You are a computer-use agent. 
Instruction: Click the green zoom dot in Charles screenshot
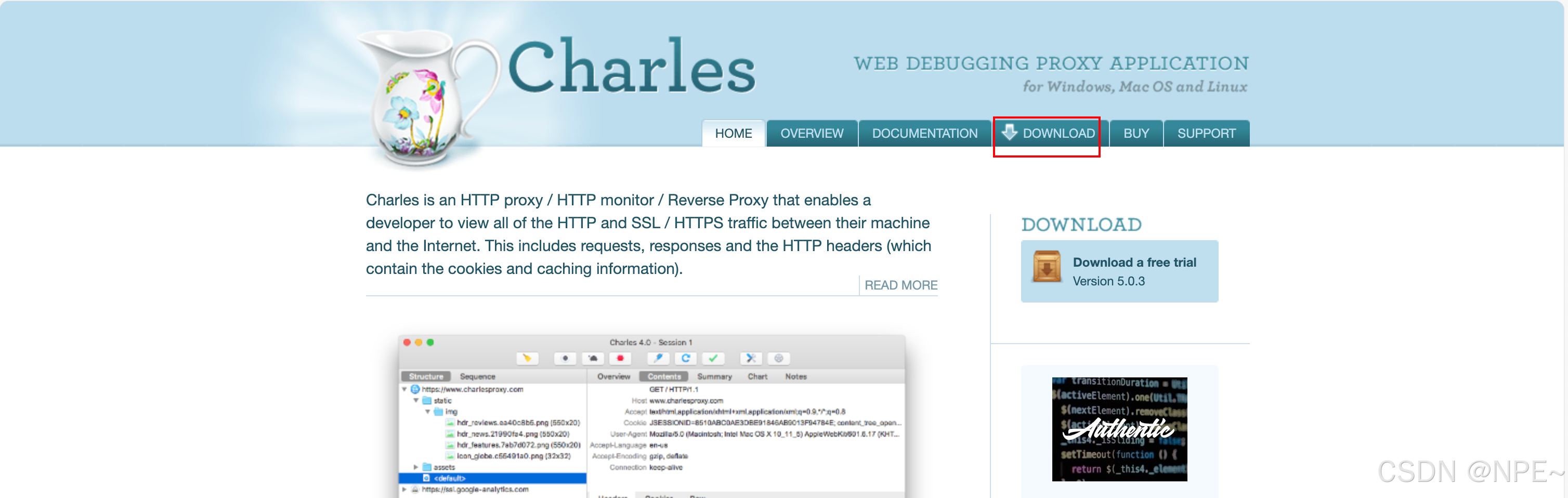pos(430,343)
